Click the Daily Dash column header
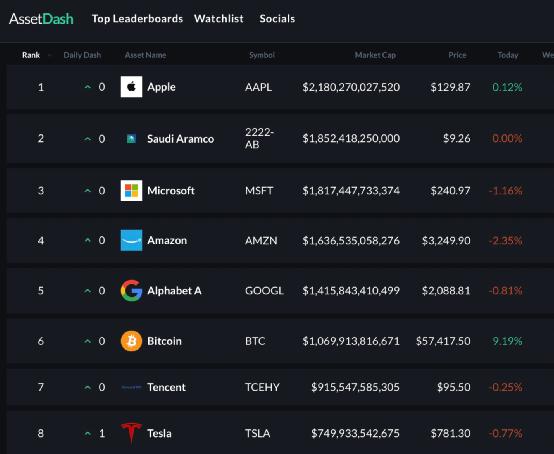Viewport: 554px width, 454px height. coord(82,55)
